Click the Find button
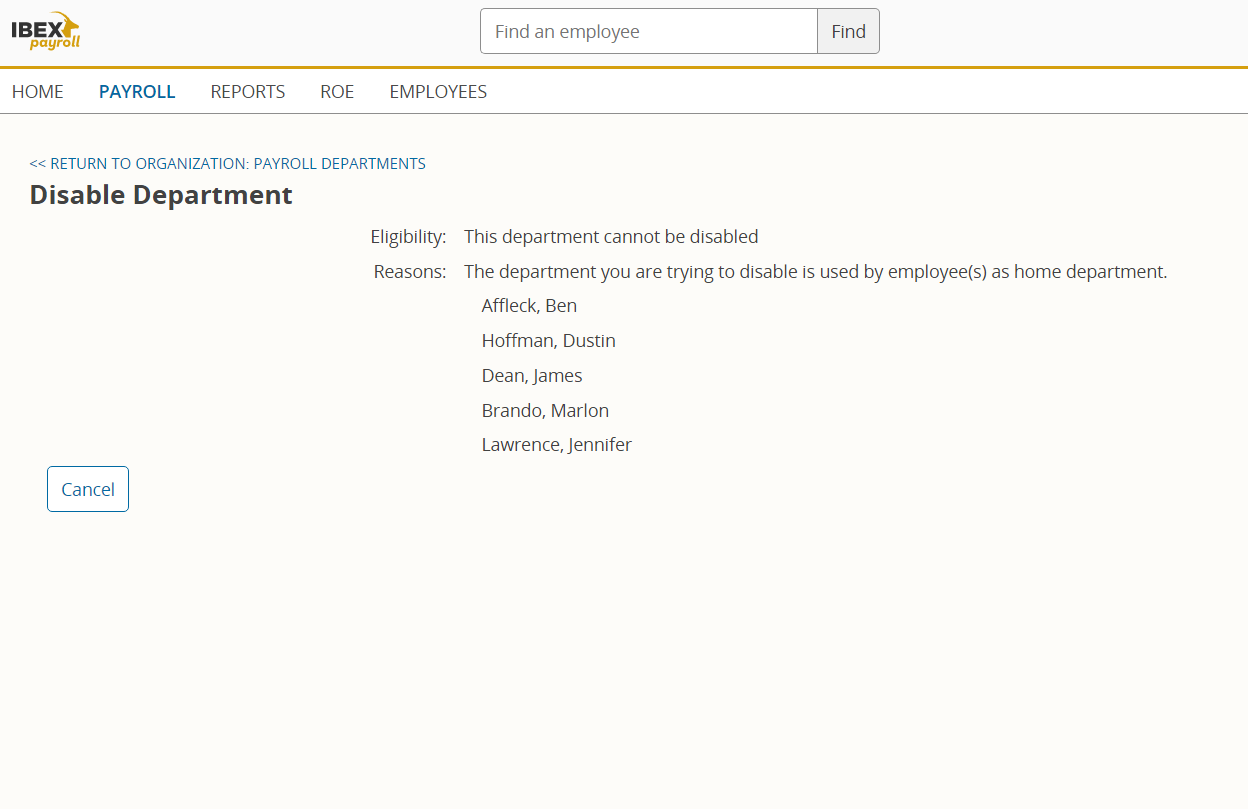 pyautogui.click(x=848, y=31)
